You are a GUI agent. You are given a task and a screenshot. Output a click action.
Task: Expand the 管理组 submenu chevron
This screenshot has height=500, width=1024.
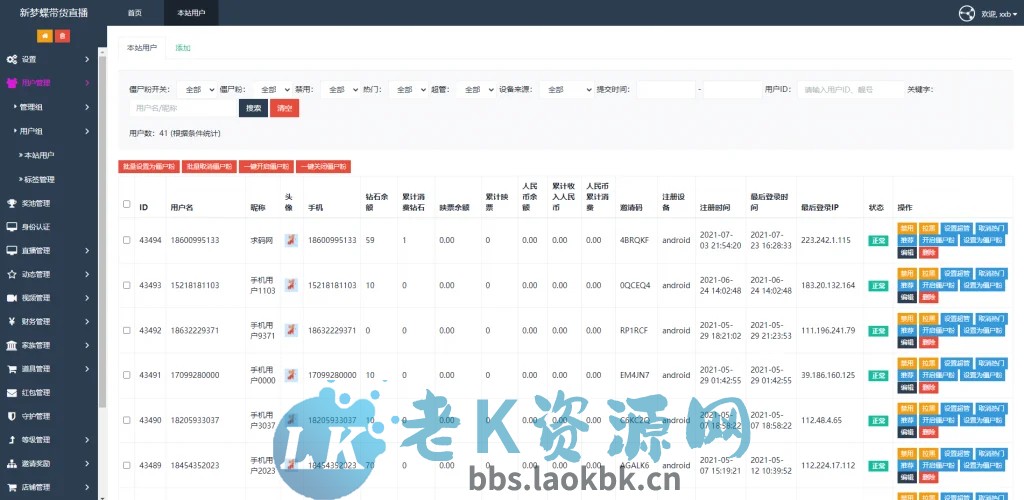point(87,107)
